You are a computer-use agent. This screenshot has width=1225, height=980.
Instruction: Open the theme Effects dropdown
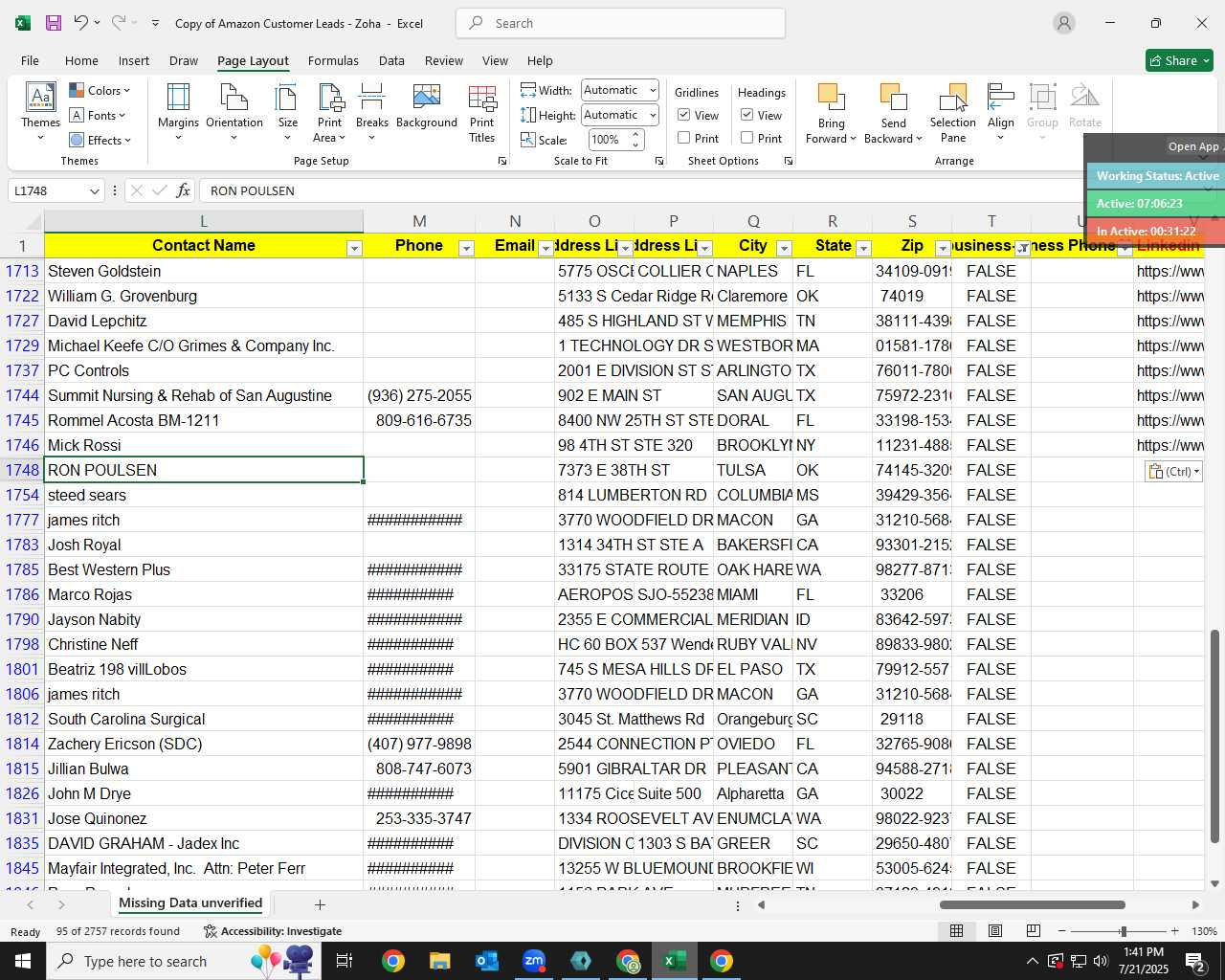coord(100,140)
